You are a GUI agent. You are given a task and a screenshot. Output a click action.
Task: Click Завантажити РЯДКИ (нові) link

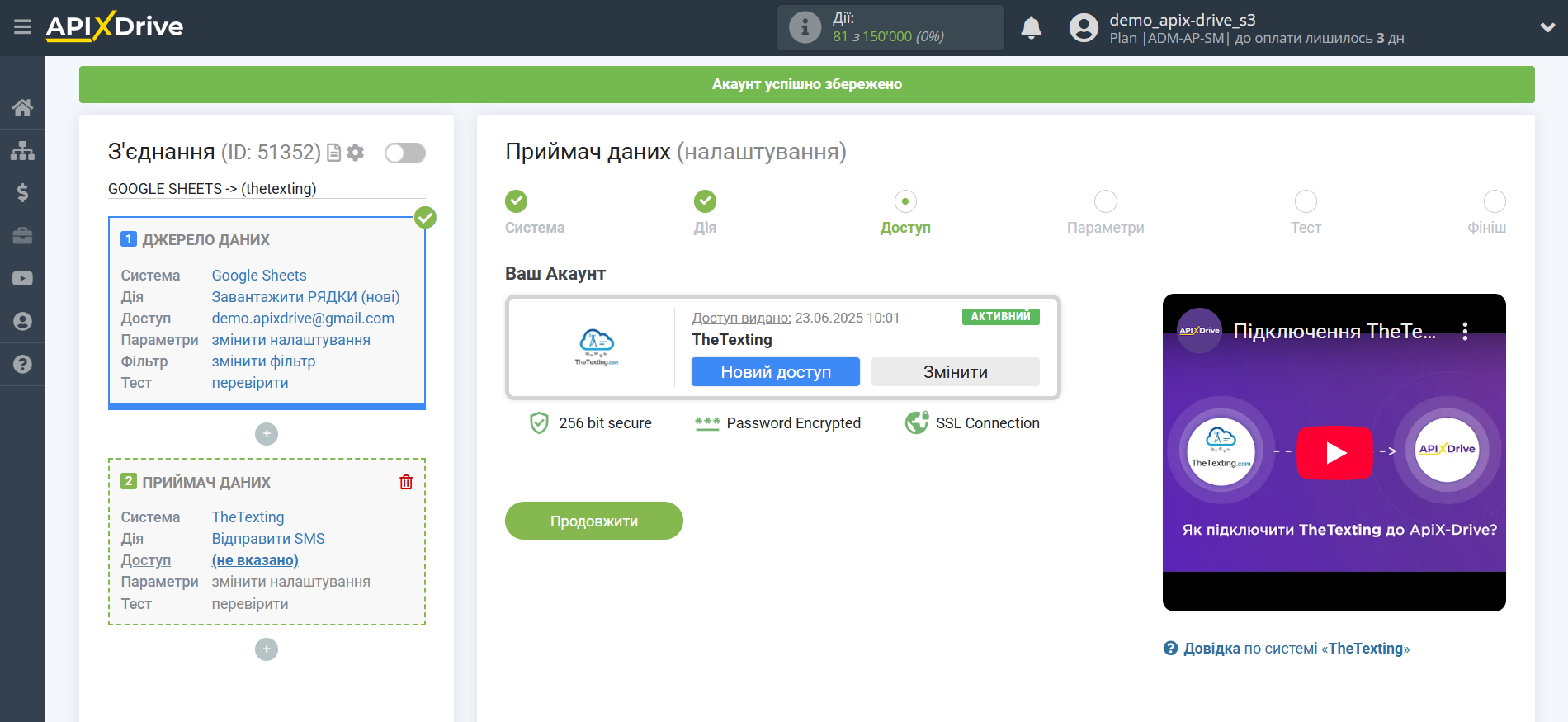[x=305, y=297]
